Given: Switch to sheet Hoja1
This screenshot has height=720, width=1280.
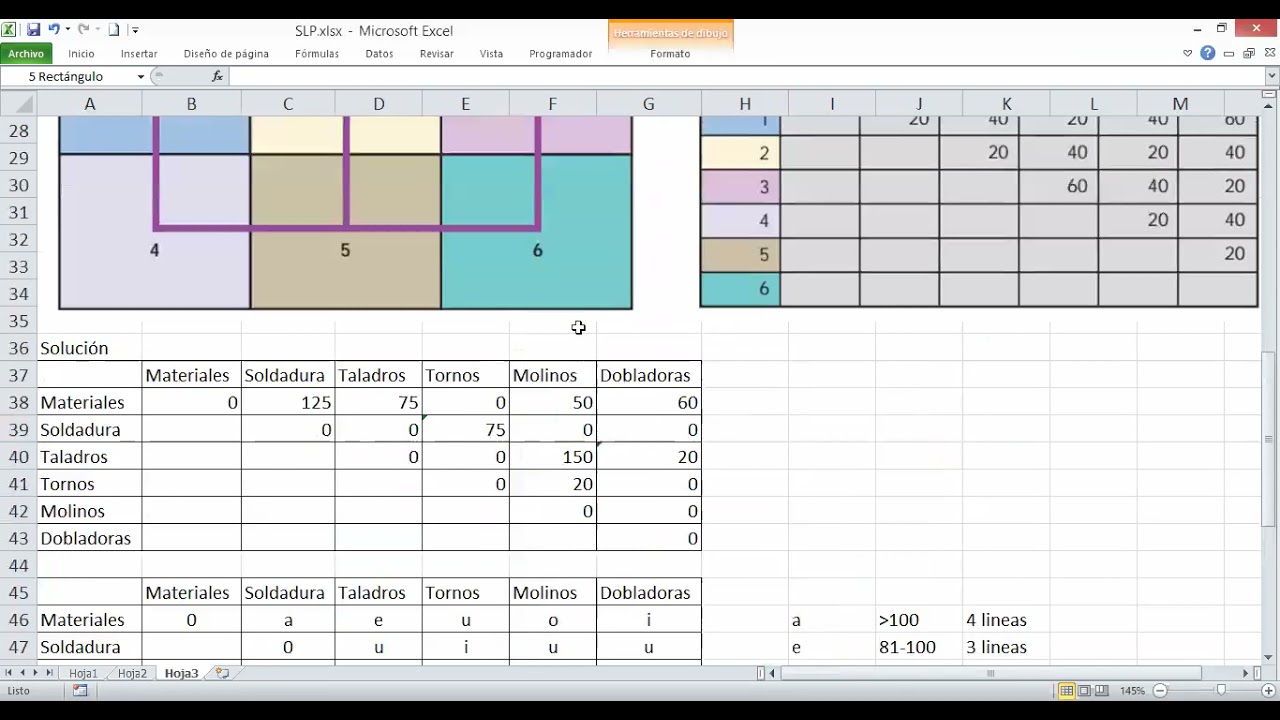Looking at the screenshot, I should point(83,674).
